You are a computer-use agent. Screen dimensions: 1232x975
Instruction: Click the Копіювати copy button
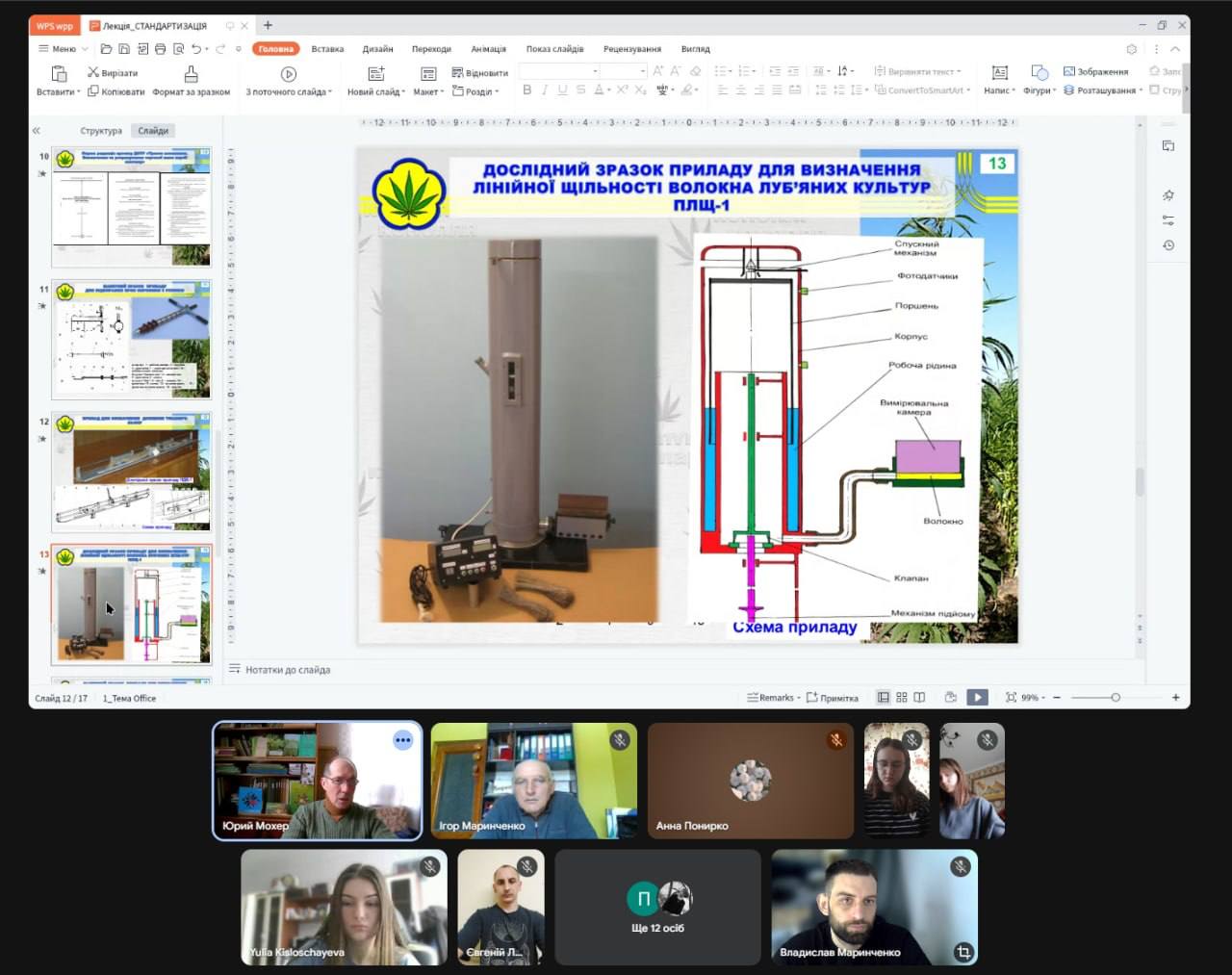[x=116, y=91]
